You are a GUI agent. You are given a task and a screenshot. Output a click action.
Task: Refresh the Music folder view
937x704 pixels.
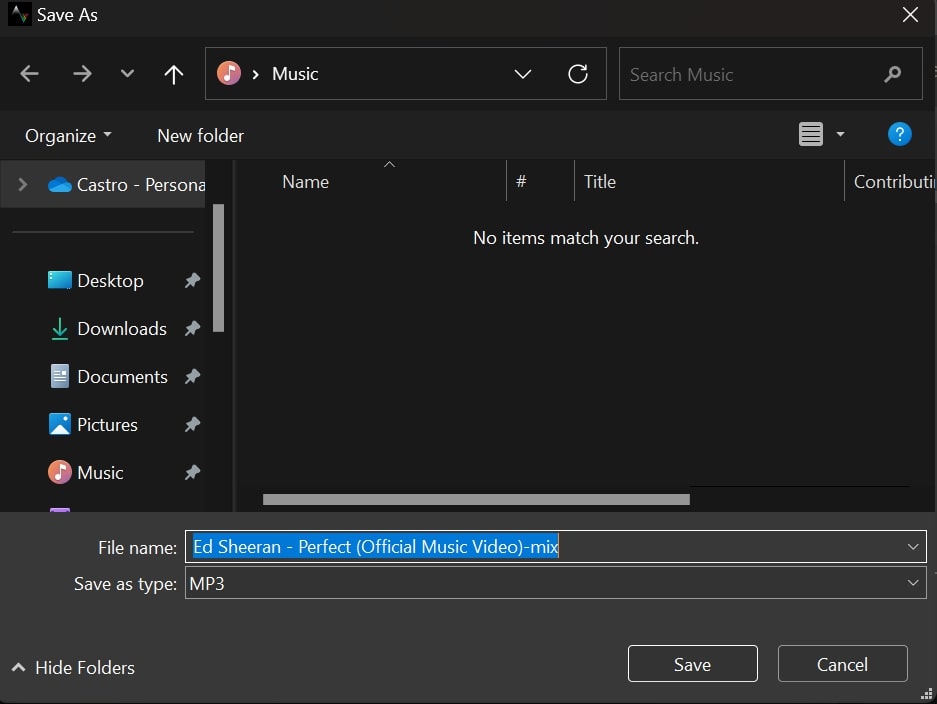point(577,74)
